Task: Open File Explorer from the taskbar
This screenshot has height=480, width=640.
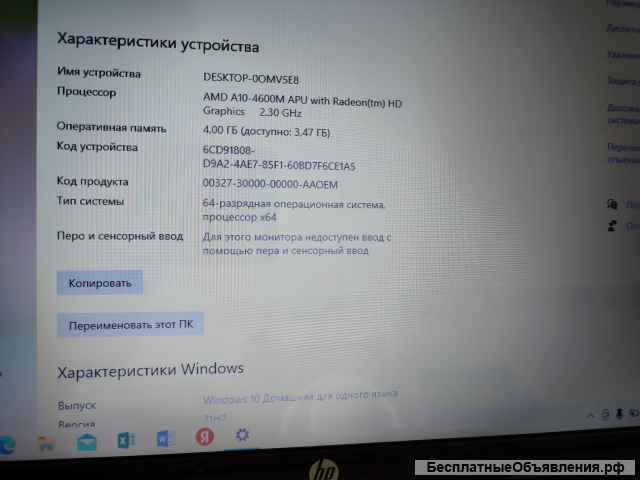Action: (x=46, y=443)
